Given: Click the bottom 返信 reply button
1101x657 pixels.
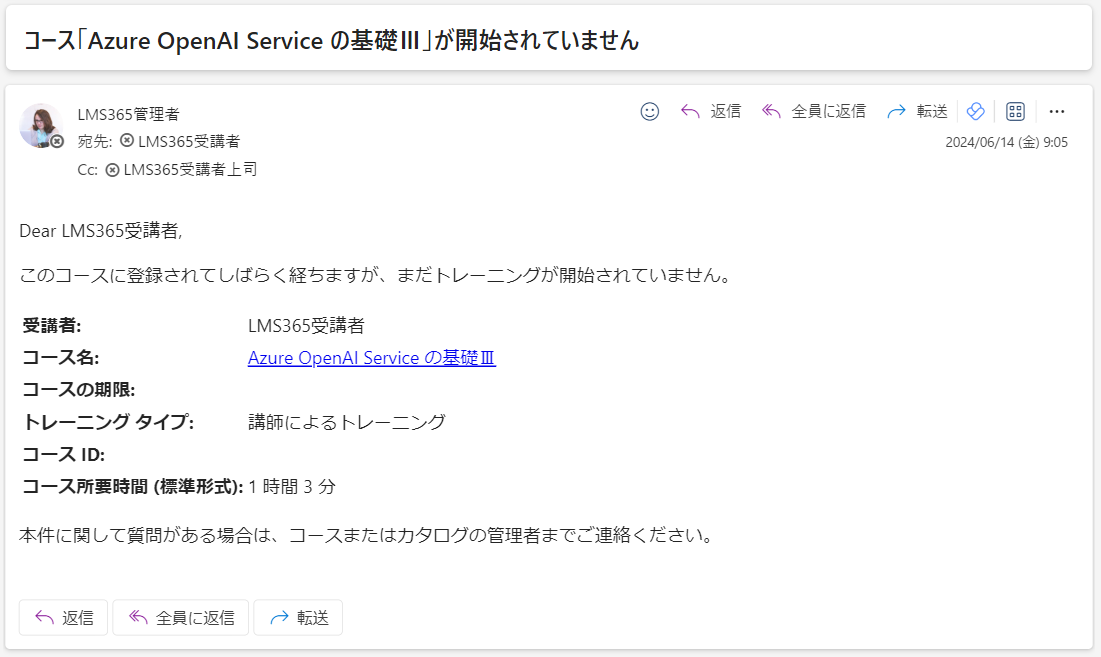Looking at the screenshot, I should (x=63, y=618).
